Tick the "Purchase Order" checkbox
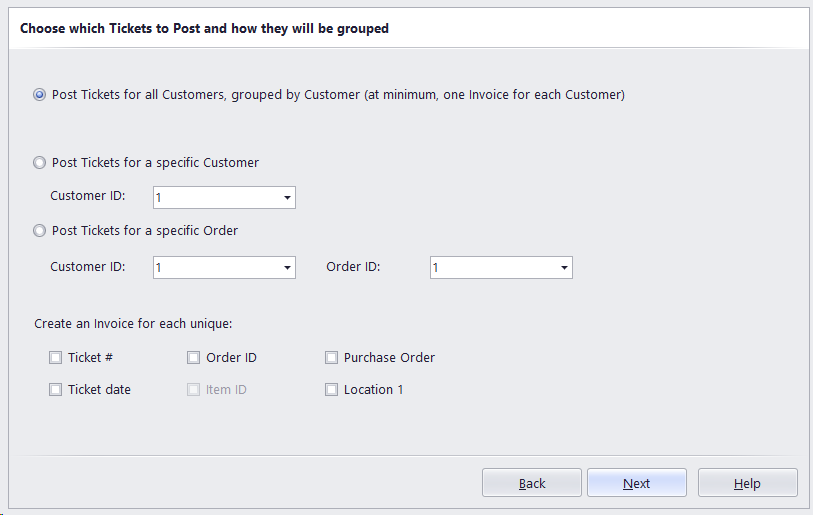Image resolution: width=813 pixels, height=515 pixels. (332, 357)
